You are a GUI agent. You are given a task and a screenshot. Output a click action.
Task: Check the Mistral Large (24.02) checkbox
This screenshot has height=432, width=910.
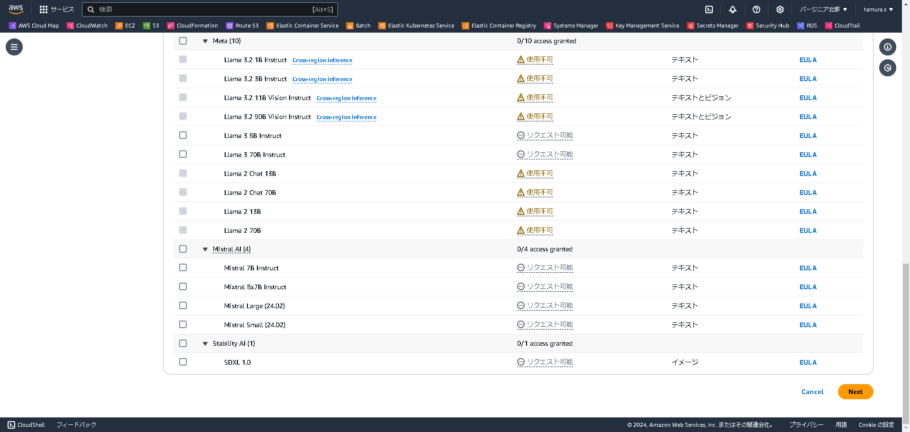[x=183, y=305]
